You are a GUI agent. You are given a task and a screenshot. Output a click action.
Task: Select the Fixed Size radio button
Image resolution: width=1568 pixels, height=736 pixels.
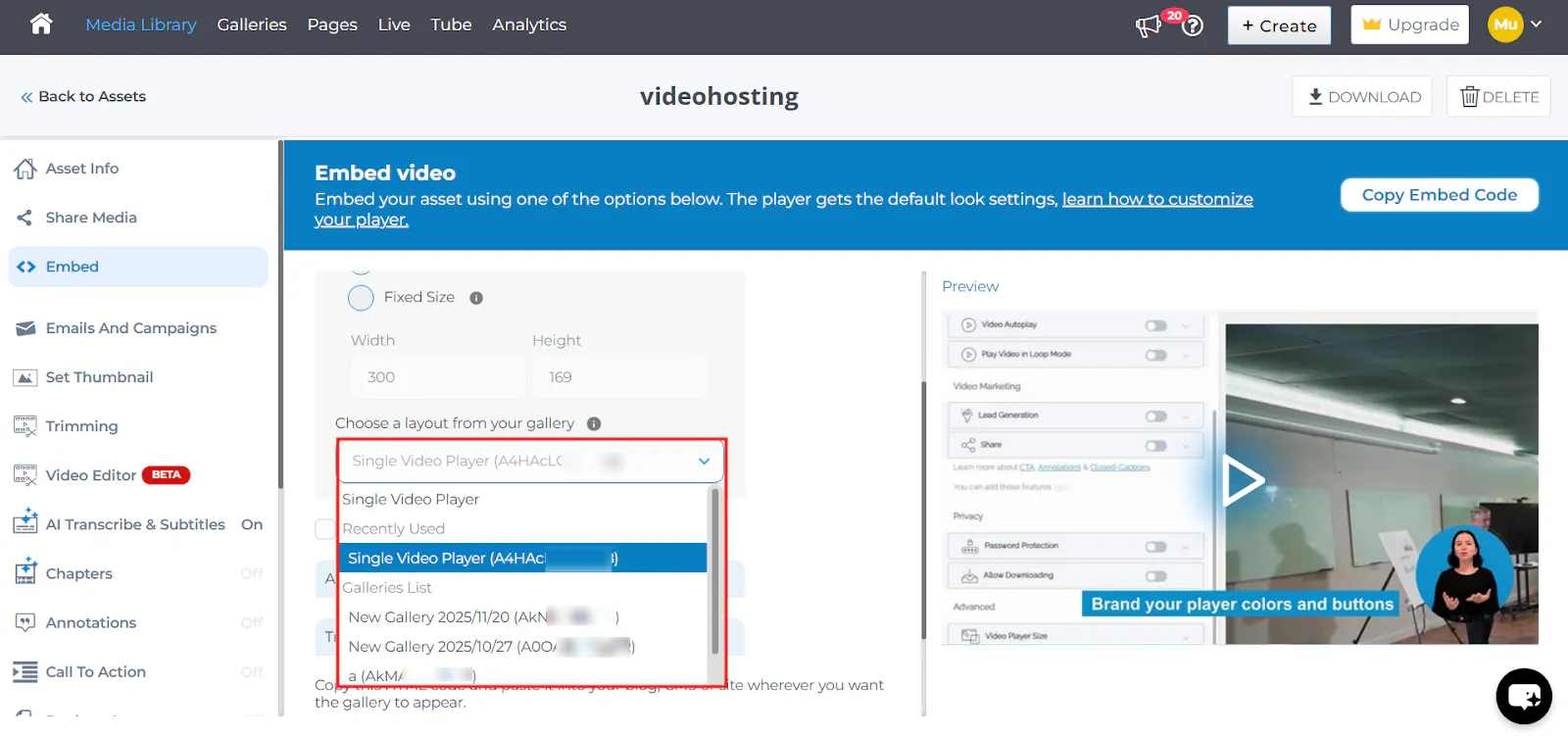click(x=361, y=298)
